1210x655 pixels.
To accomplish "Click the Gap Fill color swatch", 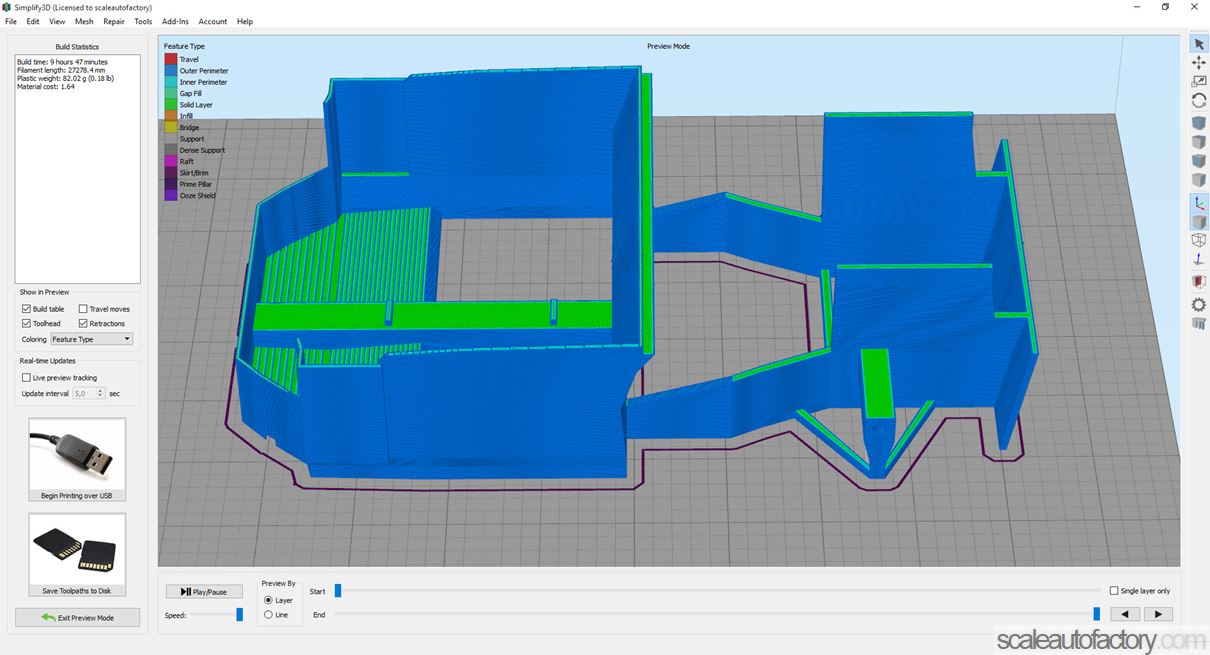I will click(171, 93).
